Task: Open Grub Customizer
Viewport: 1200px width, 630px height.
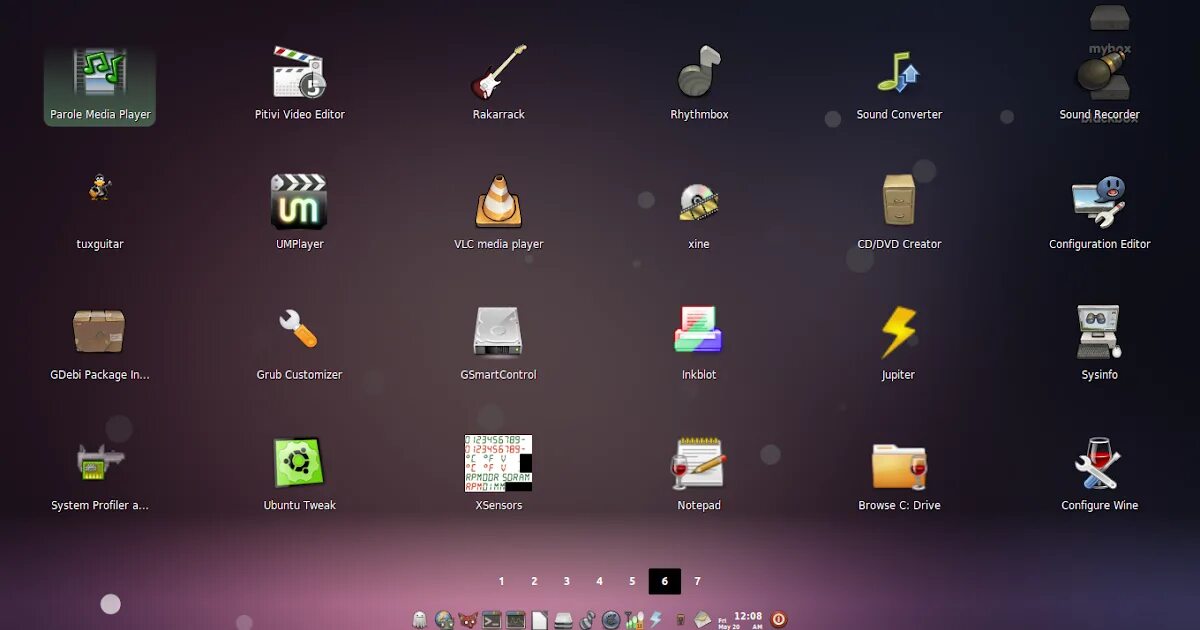Action: coord(300,344)
